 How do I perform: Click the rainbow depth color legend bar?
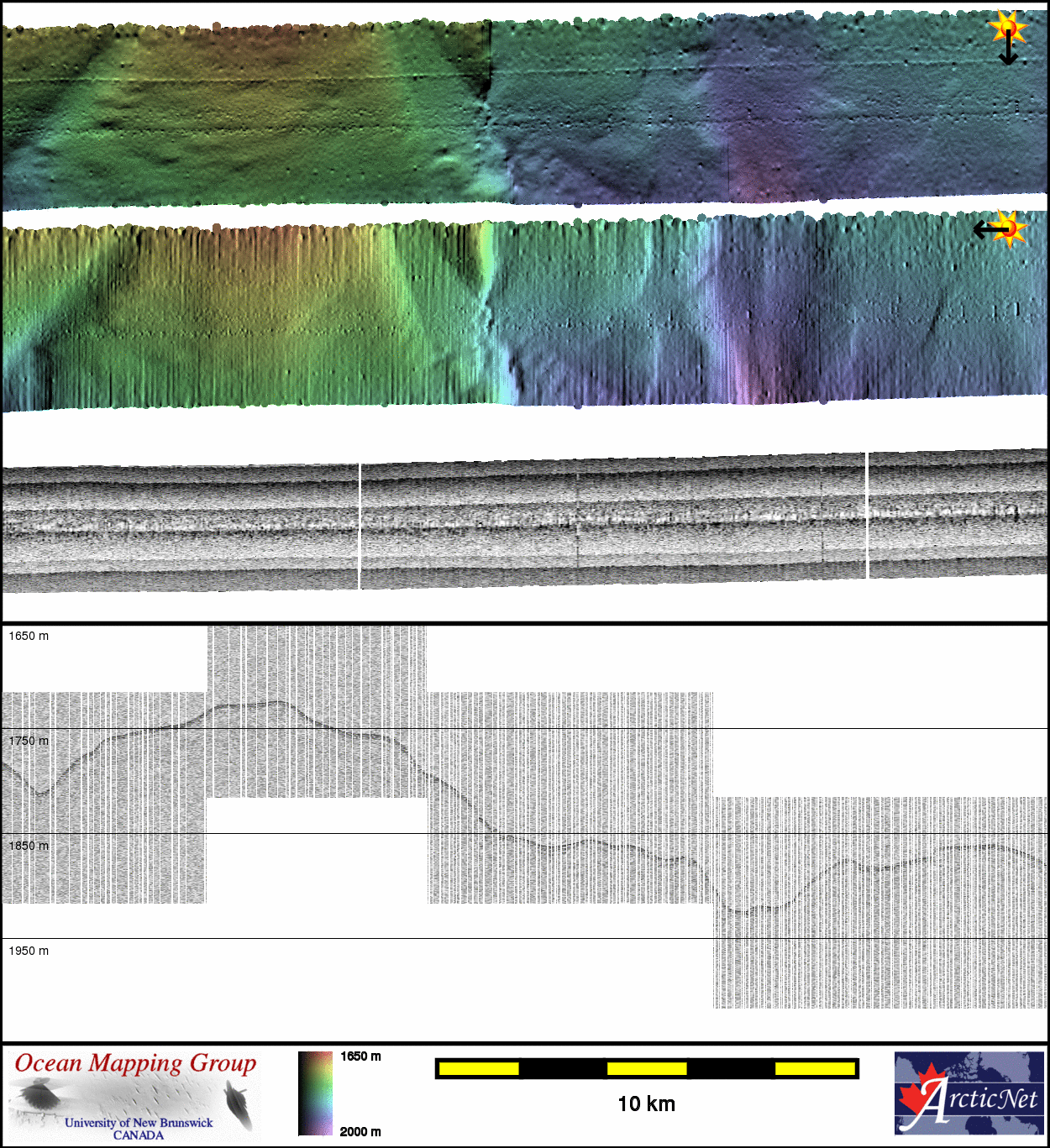315,1093
